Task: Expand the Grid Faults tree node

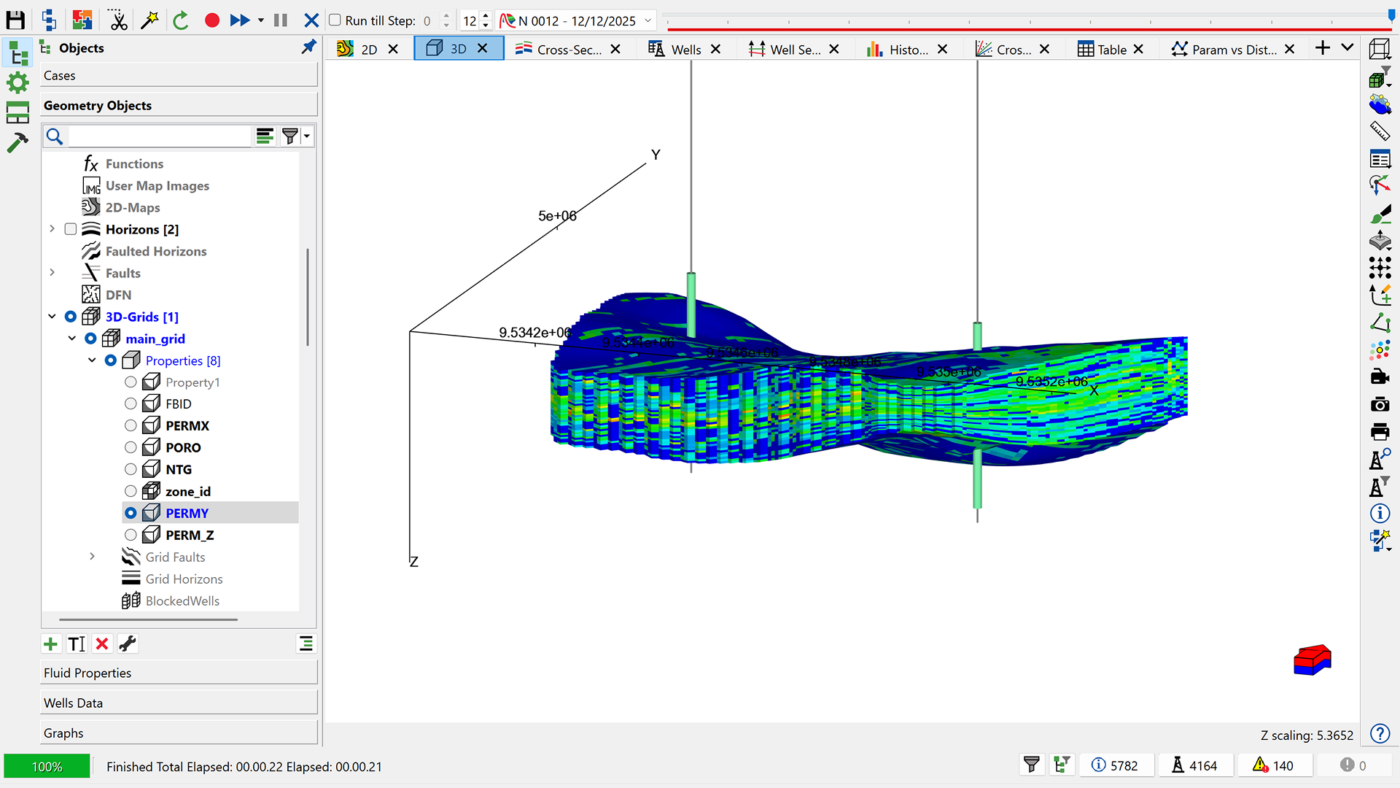Action: 92,557
